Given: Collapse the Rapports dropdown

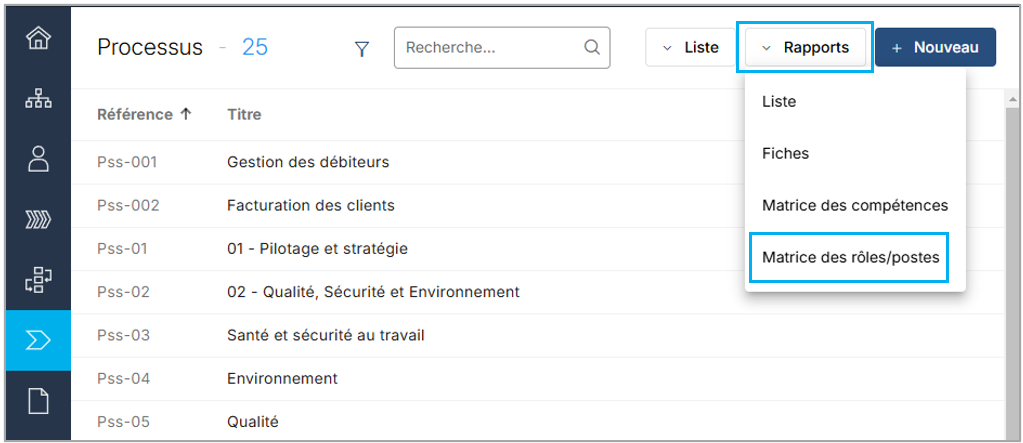Looking at the screenshot, I should click(x=805, y=47).
